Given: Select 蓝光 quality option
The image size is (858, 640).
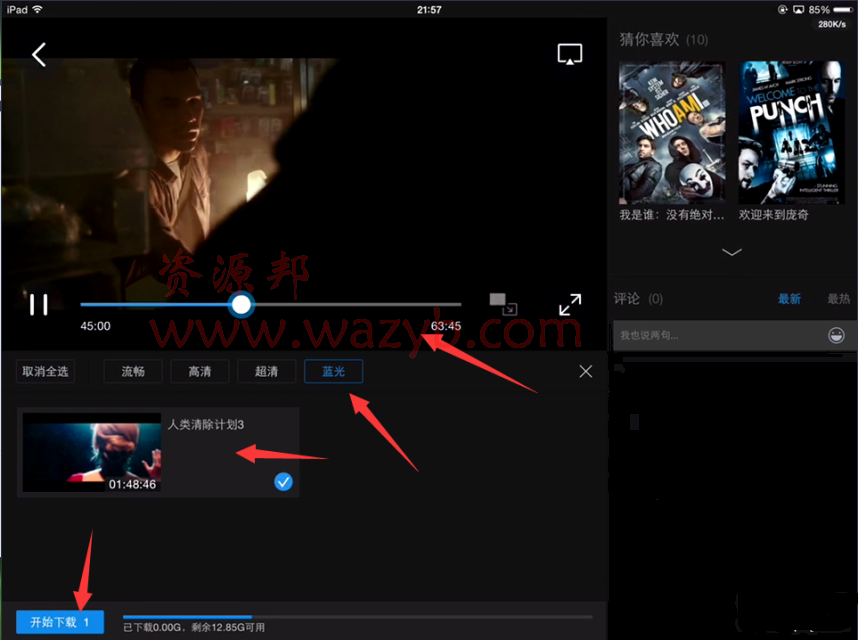Looking at the screenshot, I should pos(333,371).
